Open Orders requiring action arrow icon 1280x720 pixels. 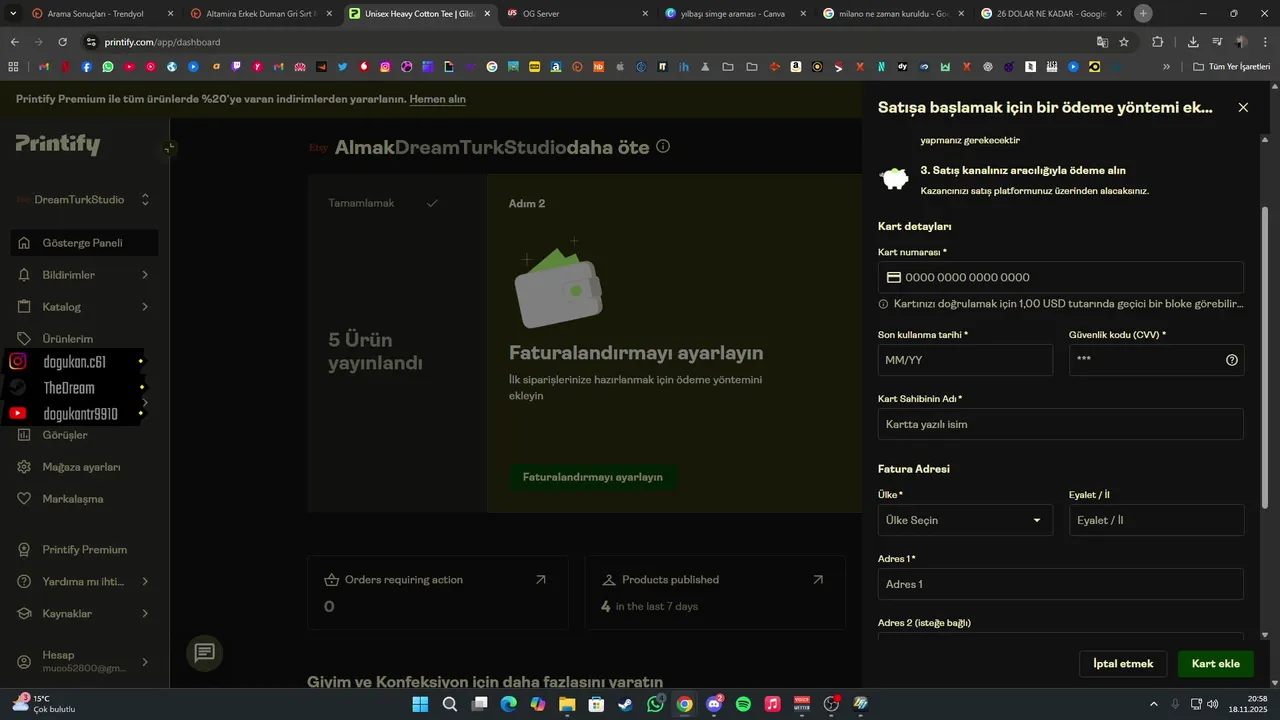pos(541,580)
